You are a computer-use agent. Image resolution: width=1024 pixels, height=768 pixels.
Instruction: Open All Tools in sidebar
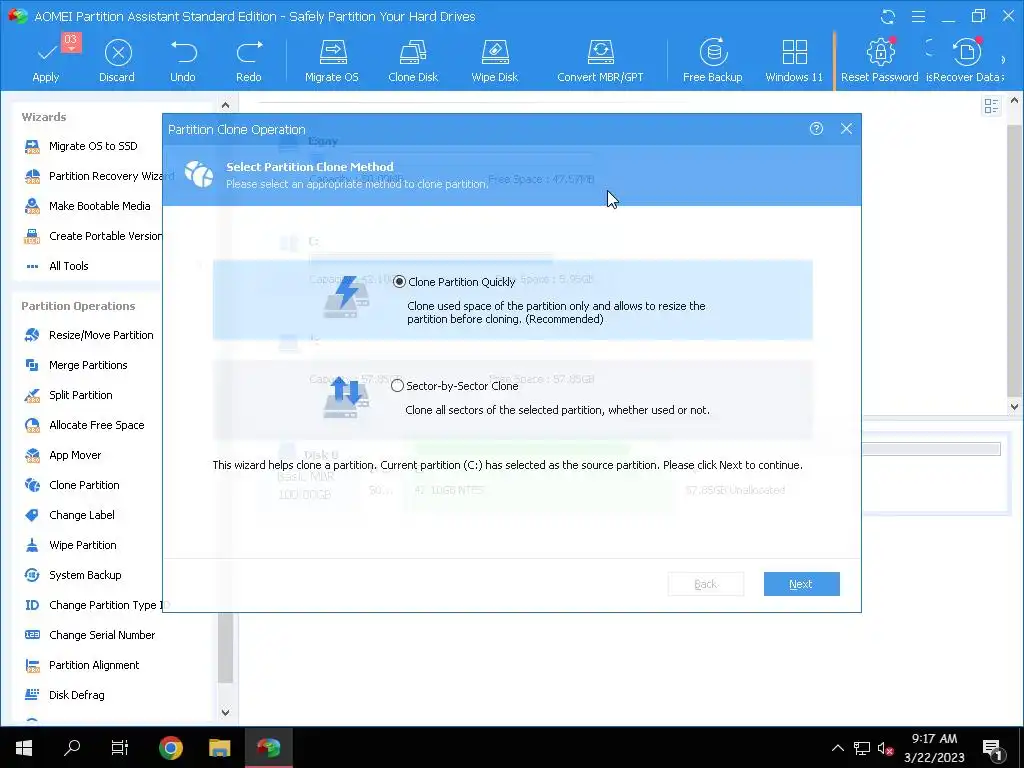point(69,266)
